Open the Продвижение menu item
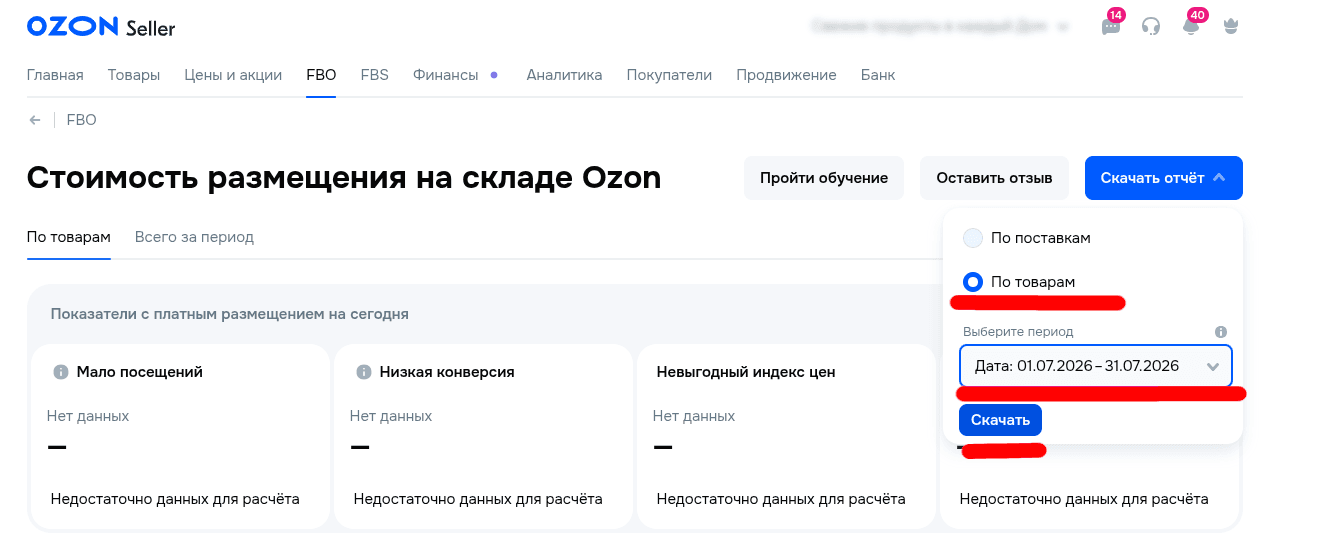The height and width of the screenshot is (551, 1333). [786, 75]
